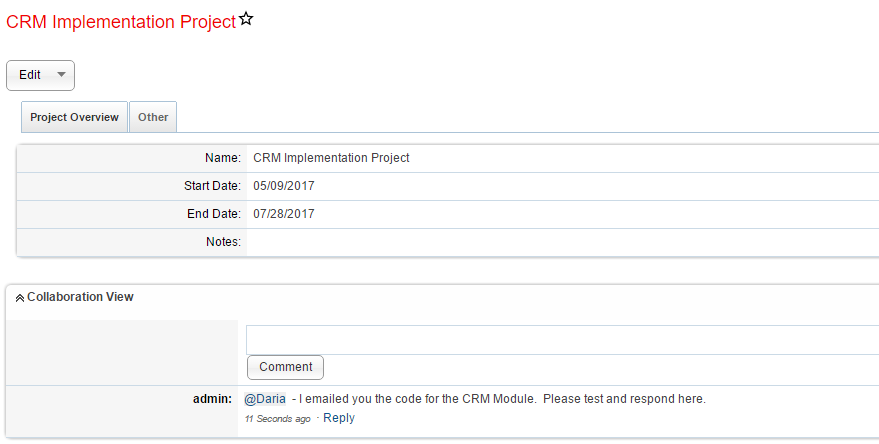Open the Edit button dropdown arrow
Viewport: 879px width, 444px height.
(62, 75)
